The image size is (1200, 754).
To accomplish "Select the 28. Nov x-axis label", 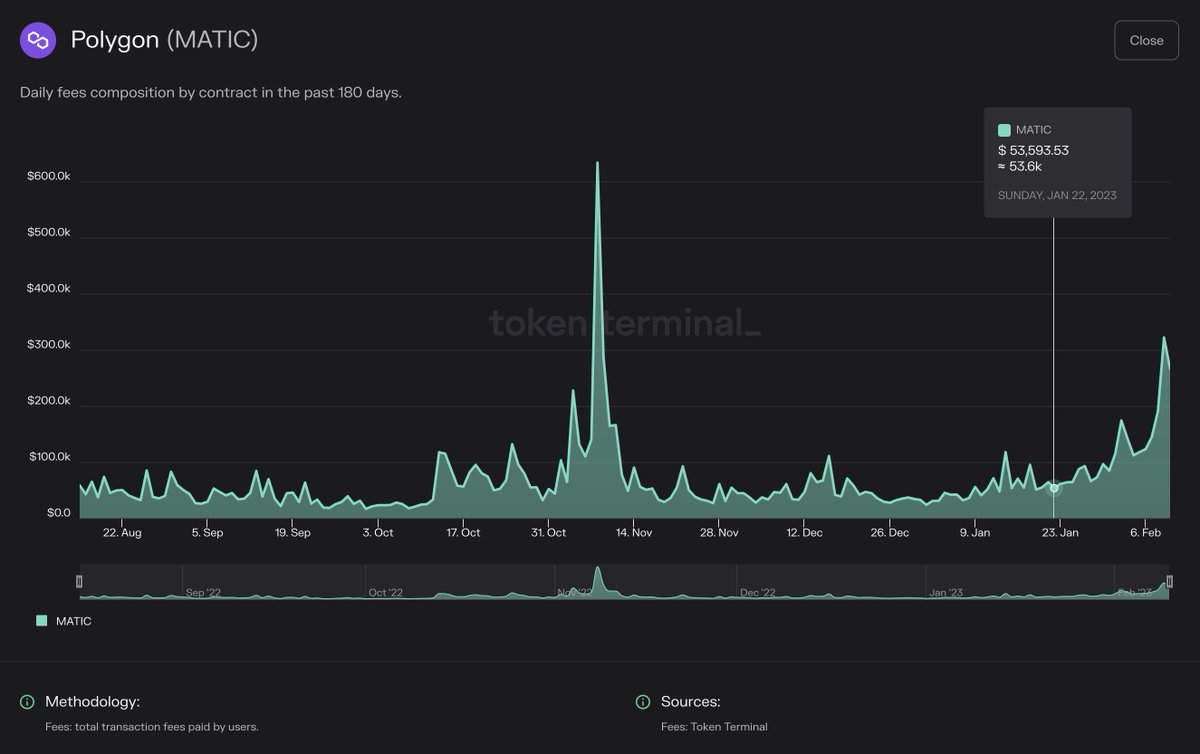I will click(x=719, y=533).
